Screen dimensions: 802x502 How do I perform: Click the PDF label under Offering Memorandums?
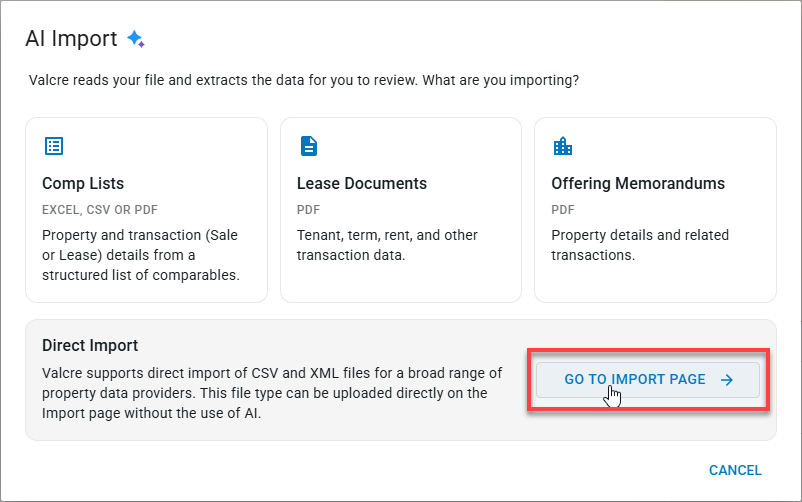tap(563, 210)
